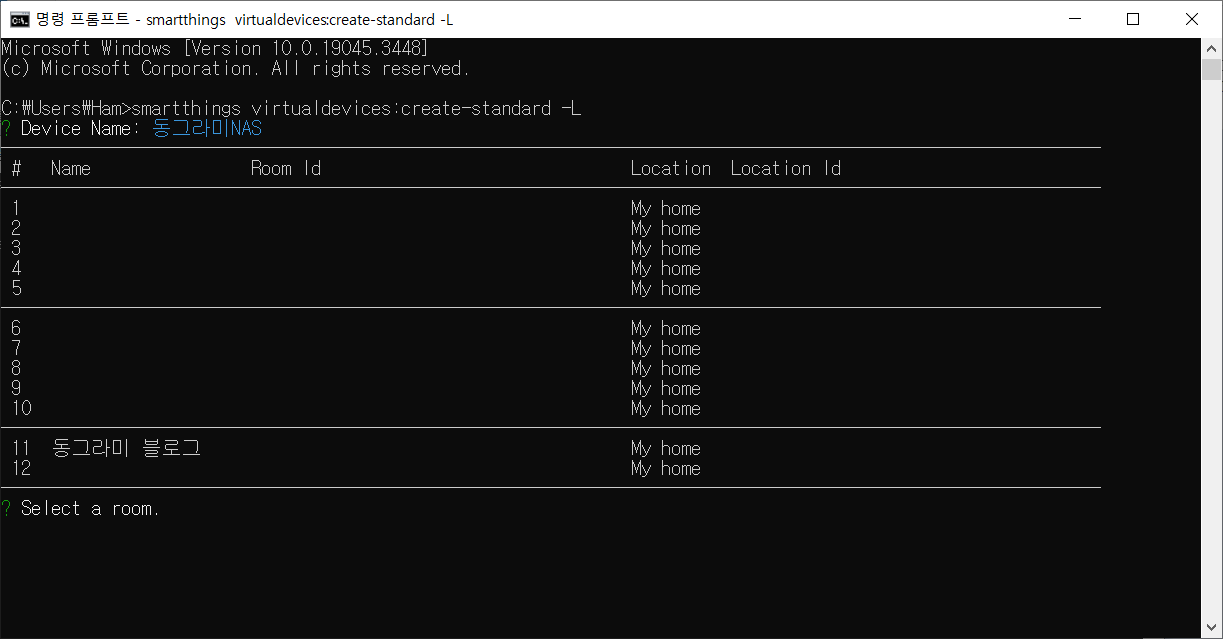Viewport: 1223px width, 639px height.
Task: Click 'My home' in row 5
Action: coord(666,288)
